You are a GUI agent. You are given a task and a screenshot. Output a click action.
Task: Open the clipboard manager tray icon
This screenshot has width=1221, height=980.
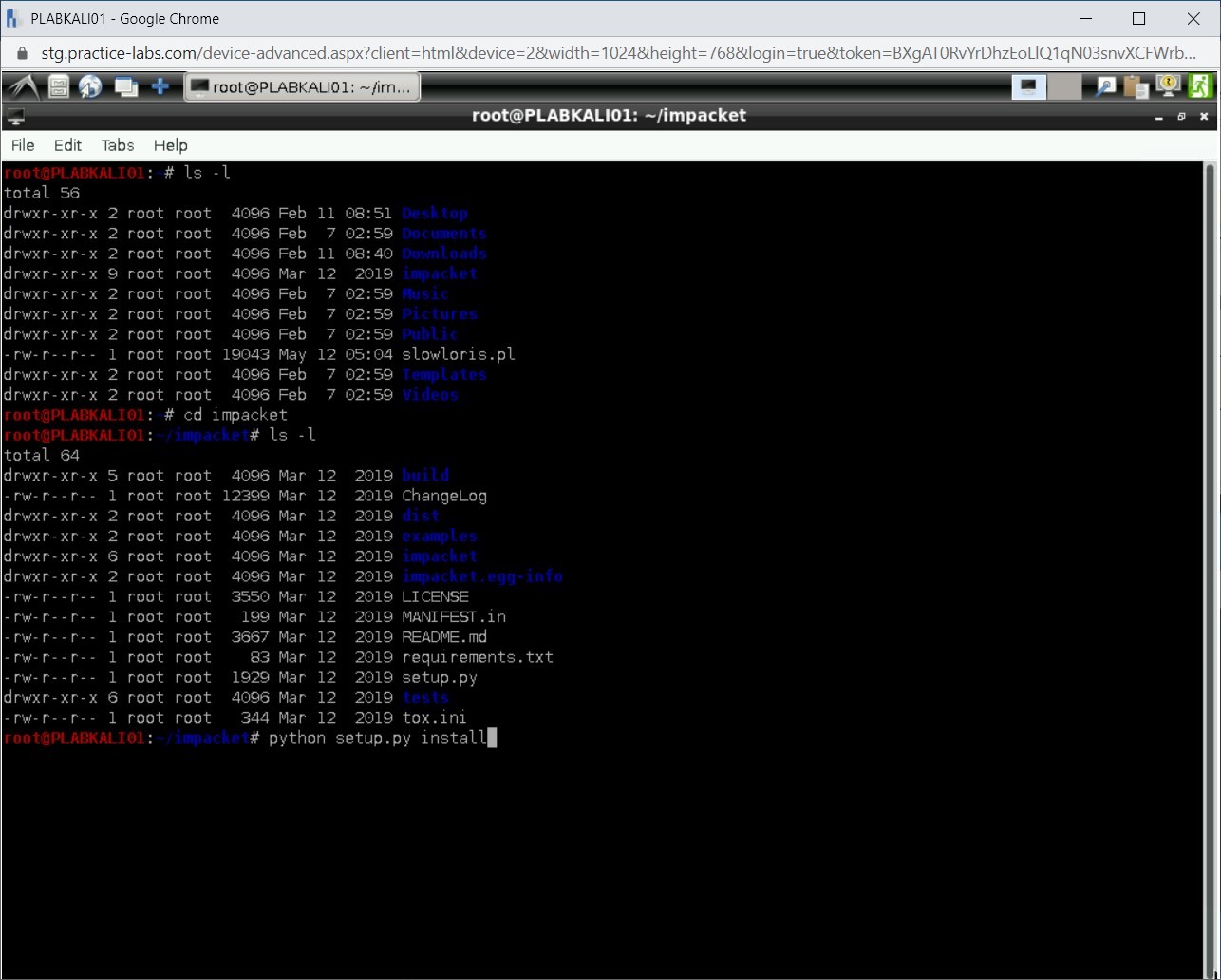pos(1136,87)
